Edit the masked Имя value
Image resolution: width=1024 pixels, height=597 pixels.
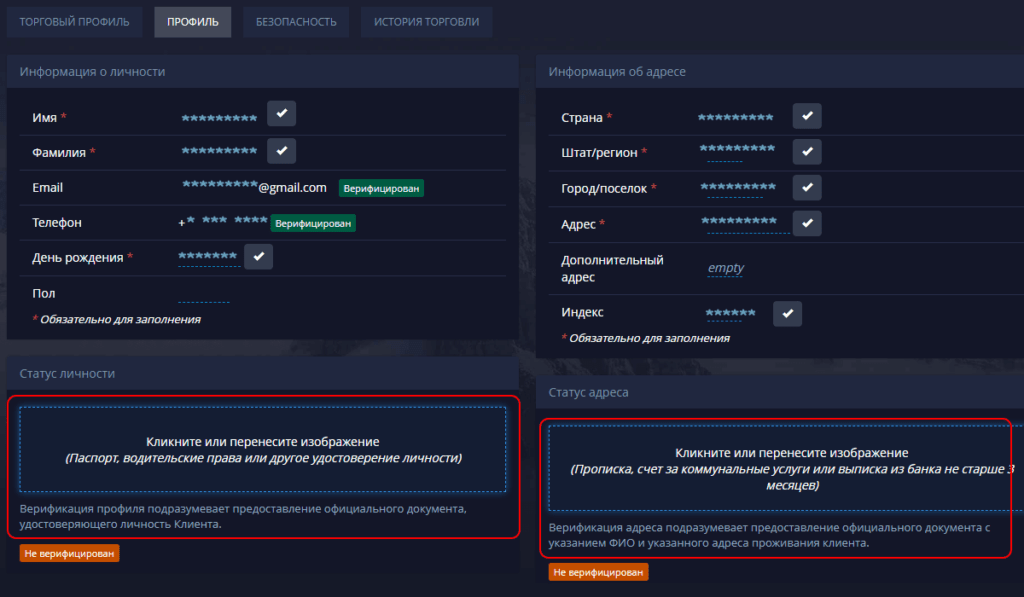pos(219,118)
